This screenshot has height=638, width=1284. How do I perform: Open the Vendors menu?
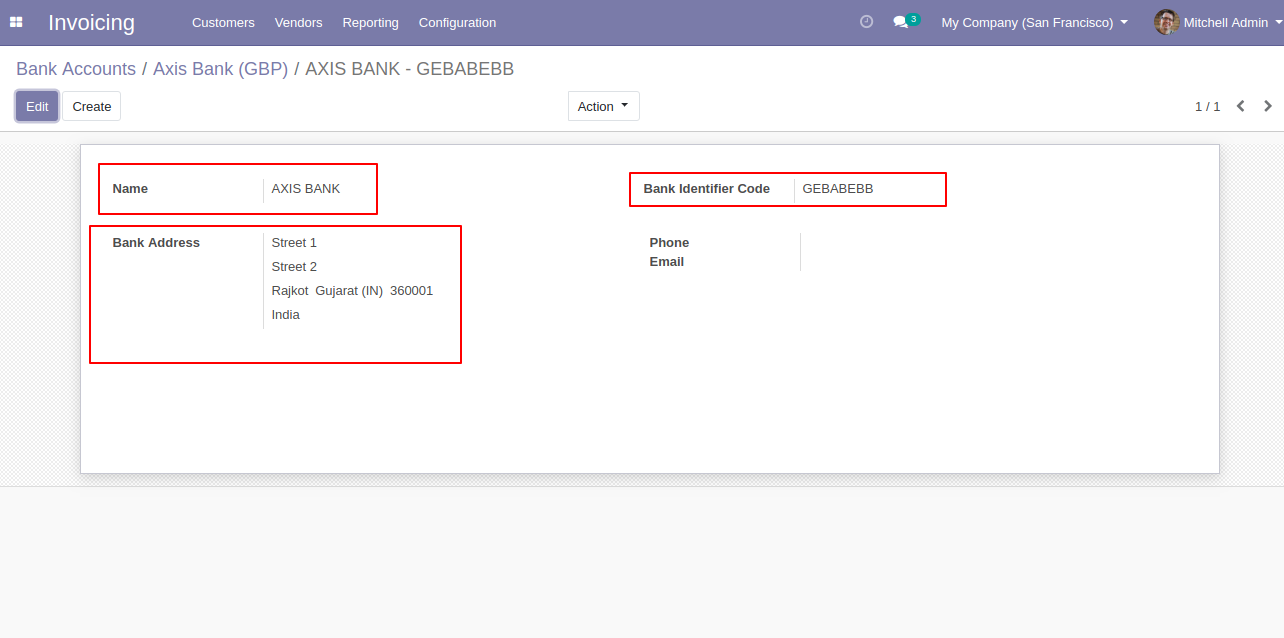298,22
